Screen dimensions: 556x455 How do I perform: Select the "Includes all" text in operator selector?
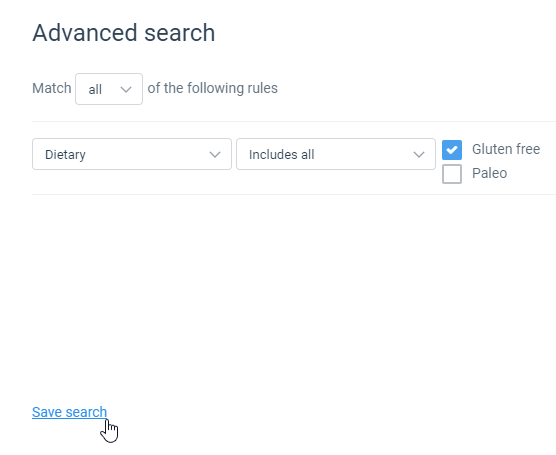pos(282,155)
